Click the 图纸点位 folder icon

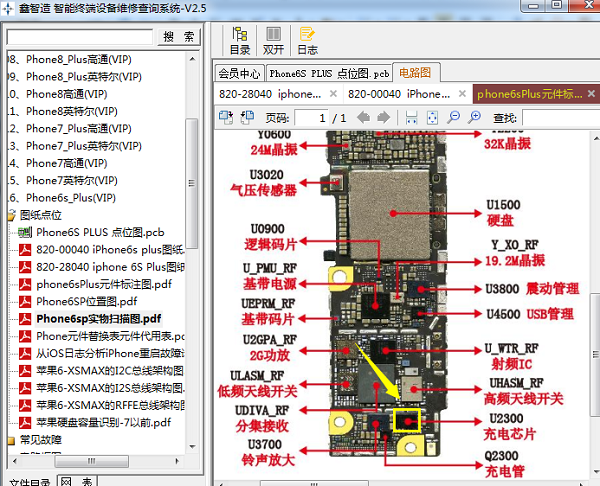tap(12, 215)
